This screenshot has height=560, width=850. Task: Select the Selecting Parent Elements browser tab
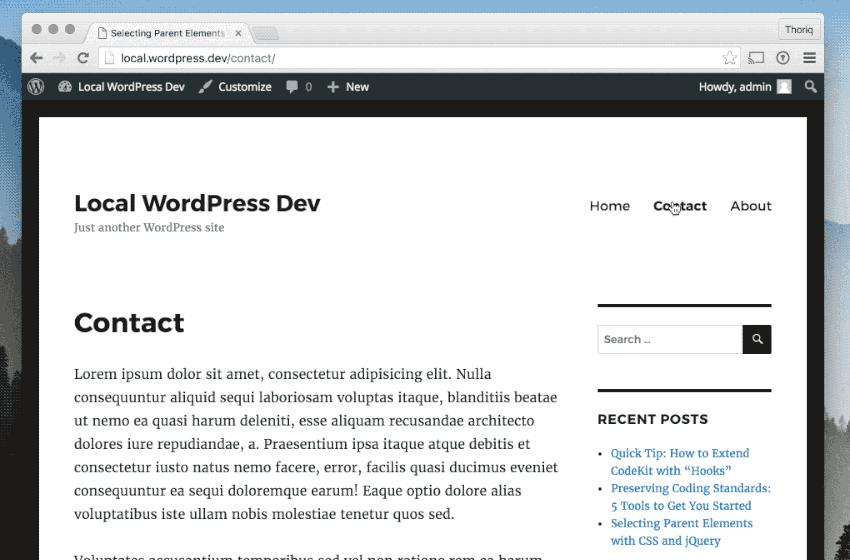coord(168,33)
